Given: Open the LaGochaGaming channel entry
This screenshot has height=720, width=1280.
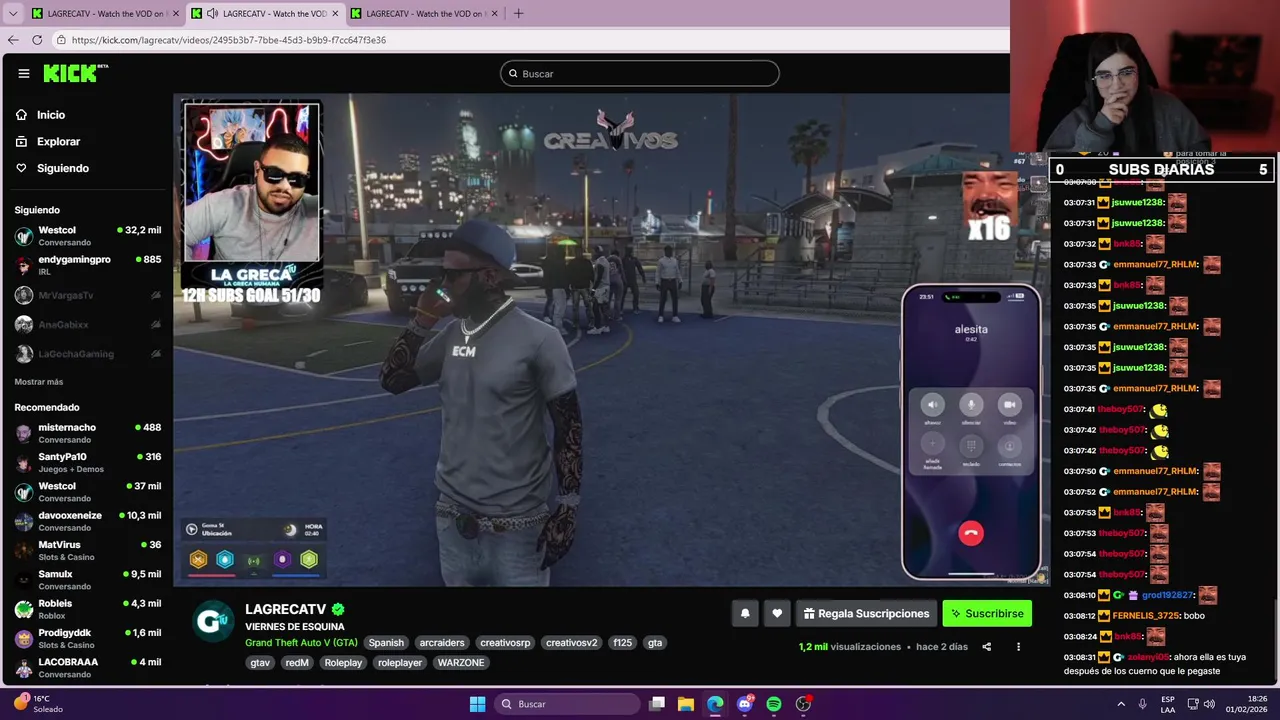Looking at the screenshot, I should 88,353.
